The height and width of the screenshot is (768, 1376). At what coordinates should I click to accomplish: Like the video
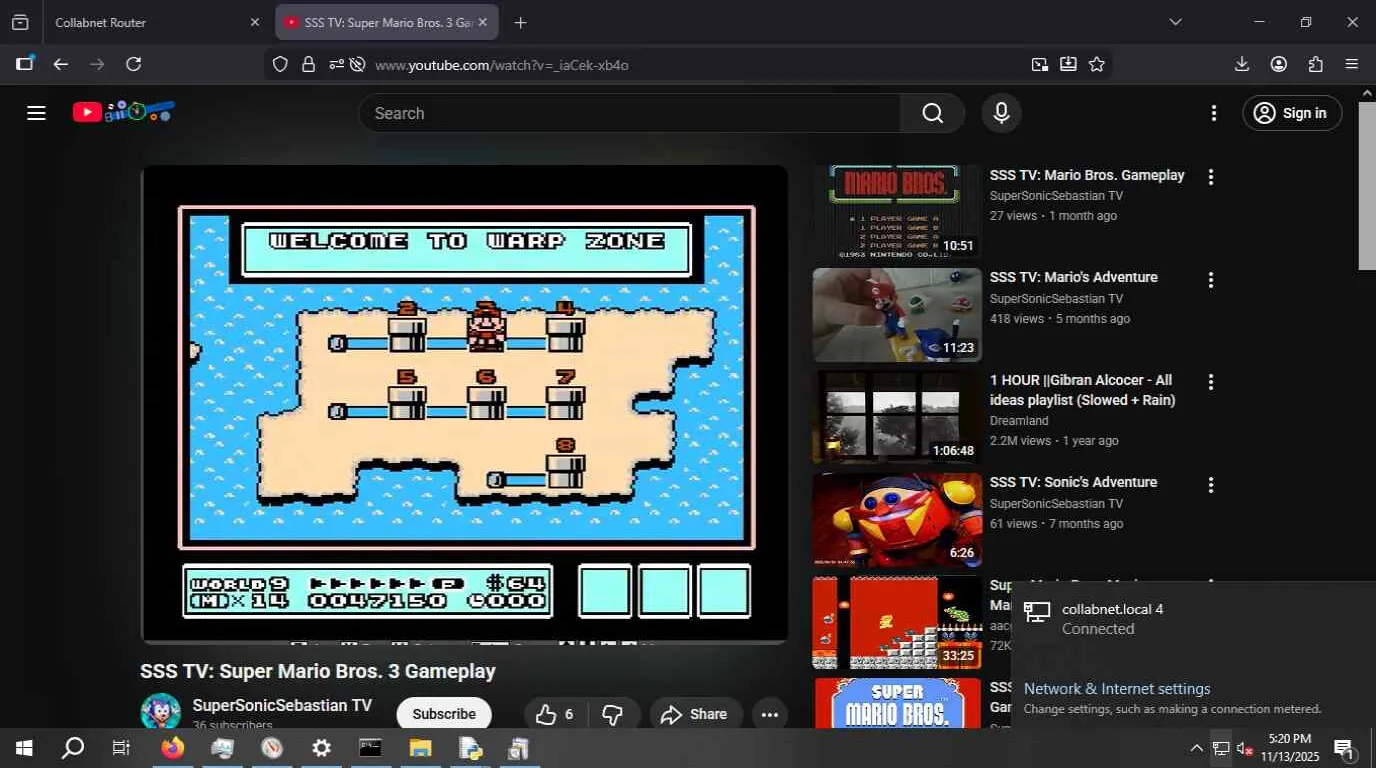[555, 714]
